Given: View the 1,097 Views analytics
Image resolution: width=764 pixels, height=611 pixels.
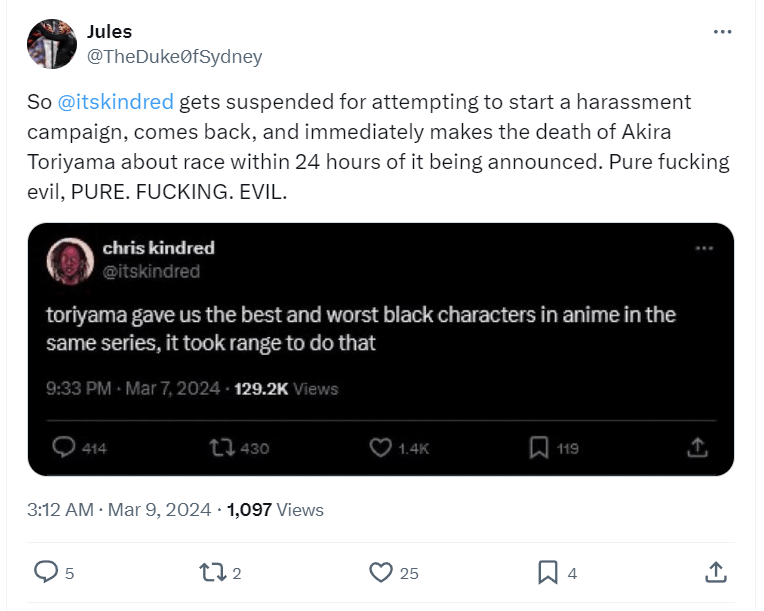Looking at the screenshot, I should point(275,510).
